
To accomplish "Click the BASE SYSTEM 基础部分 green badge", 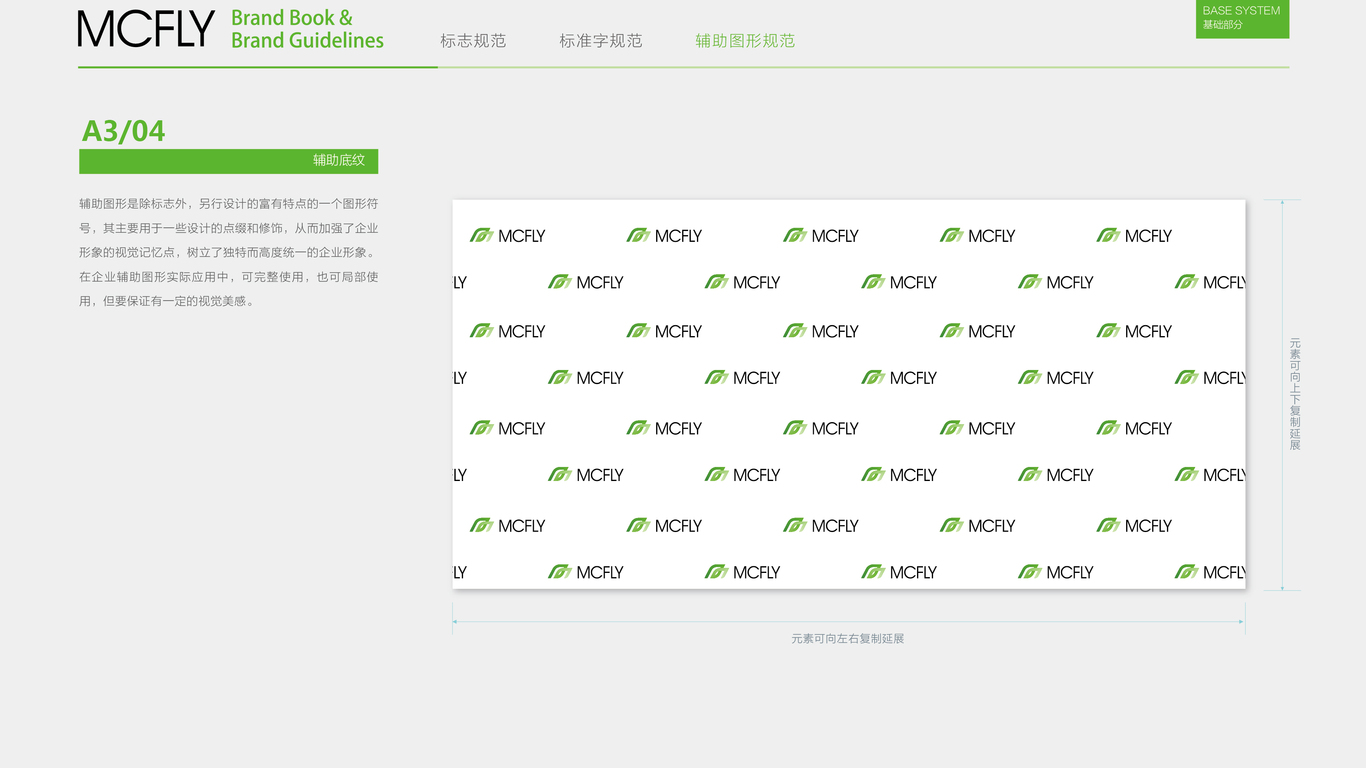I will [1242, 19].
